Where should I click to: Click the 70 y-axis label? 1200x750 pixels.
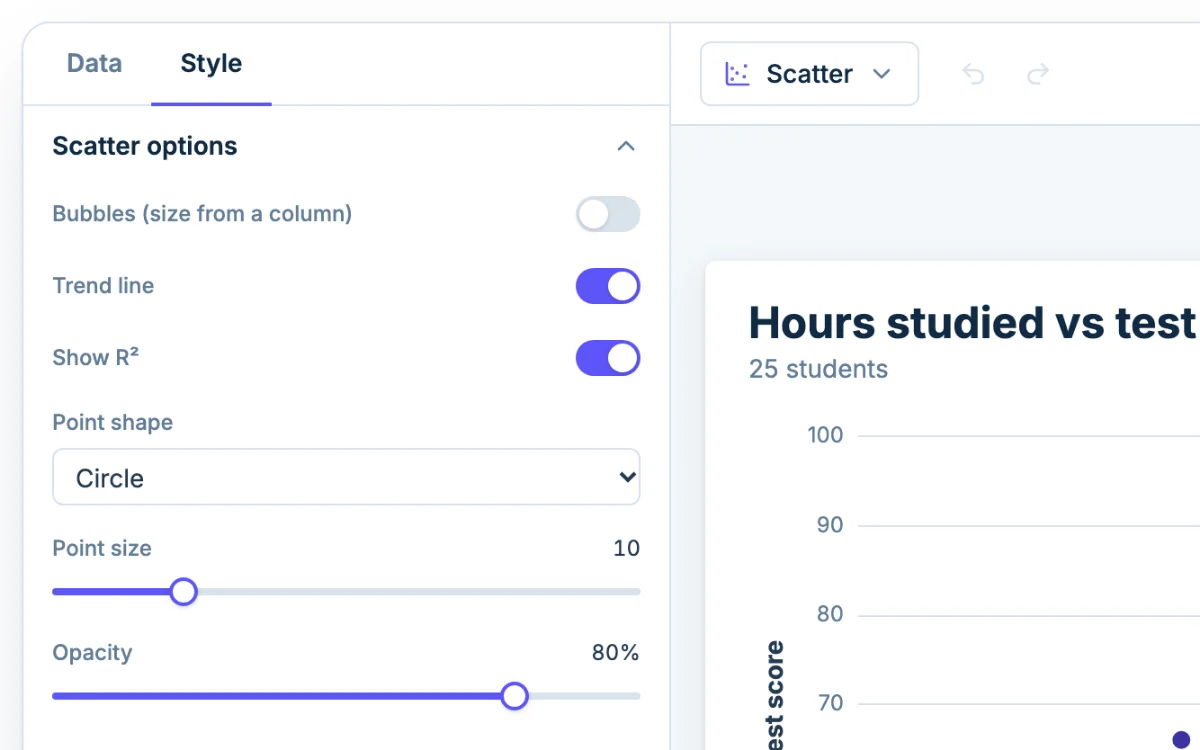coord(830,703)
